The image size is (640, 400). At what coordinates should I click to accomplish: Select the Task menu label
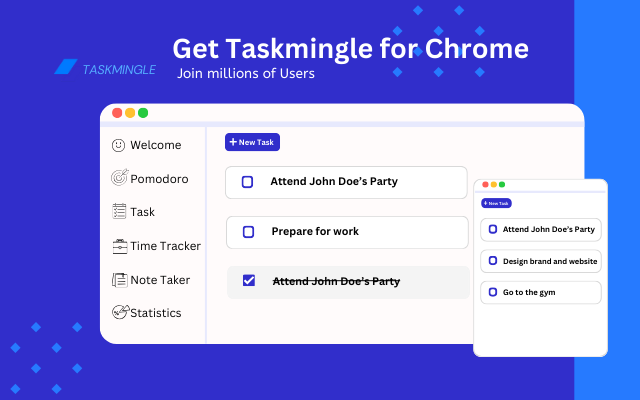[142, 212]
